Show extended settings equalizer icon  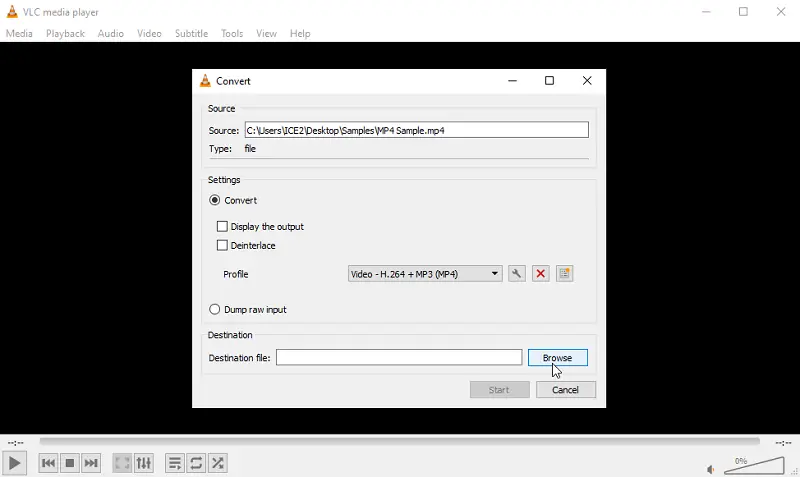point(144,463)
